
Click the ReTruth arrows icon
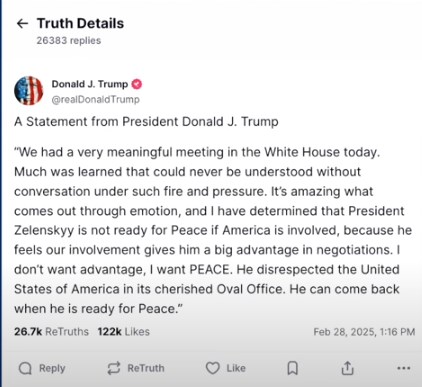114,368
